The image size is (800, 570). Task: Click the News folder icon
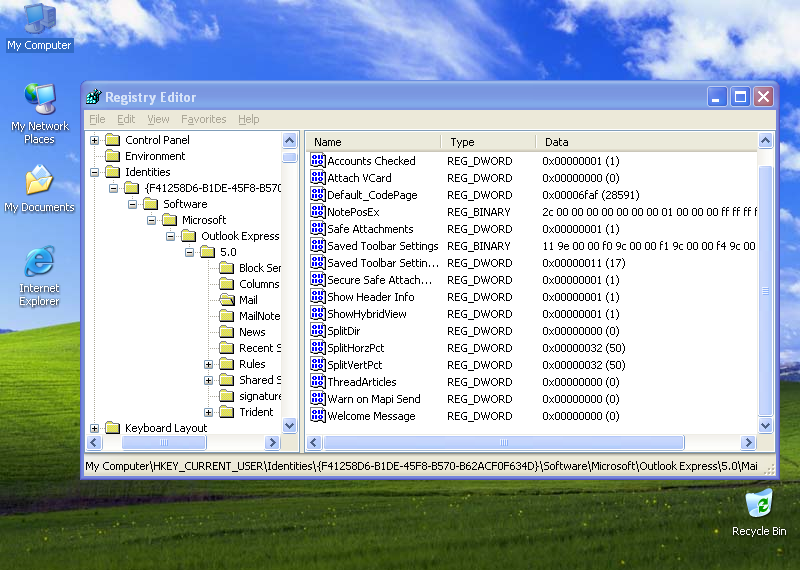tap(227, 332)
